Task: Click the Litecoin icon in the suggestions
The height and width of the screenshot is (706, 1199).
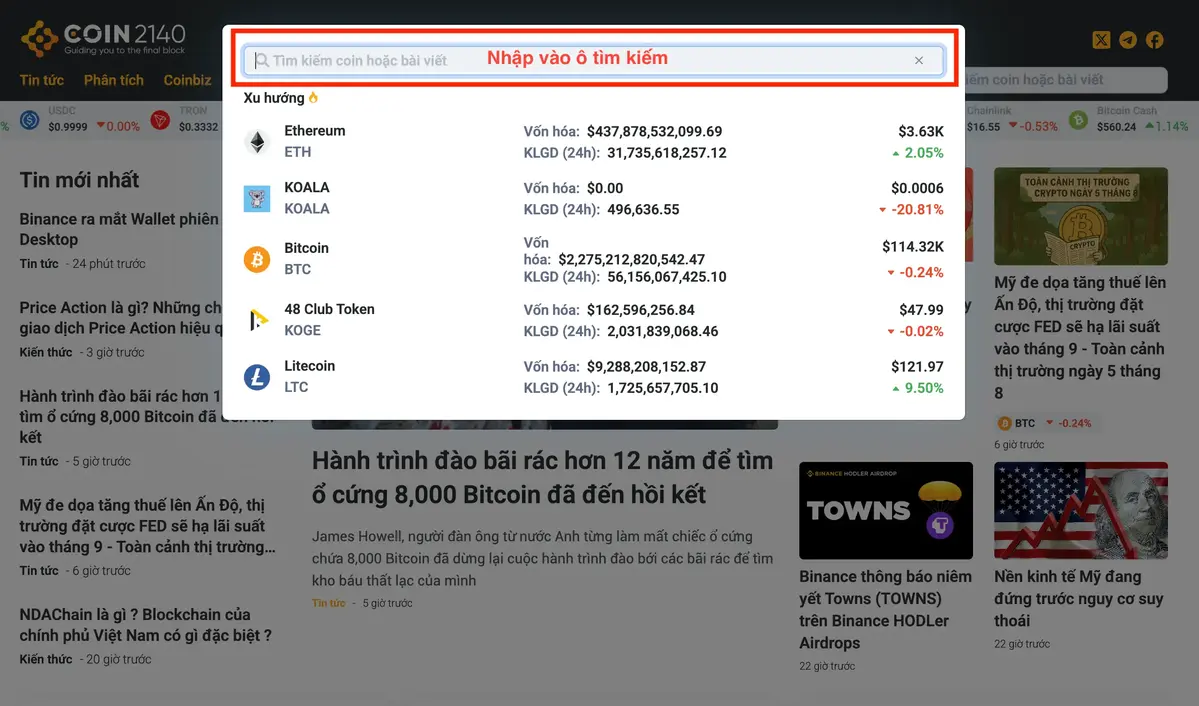Action: (x=256, y=375)
